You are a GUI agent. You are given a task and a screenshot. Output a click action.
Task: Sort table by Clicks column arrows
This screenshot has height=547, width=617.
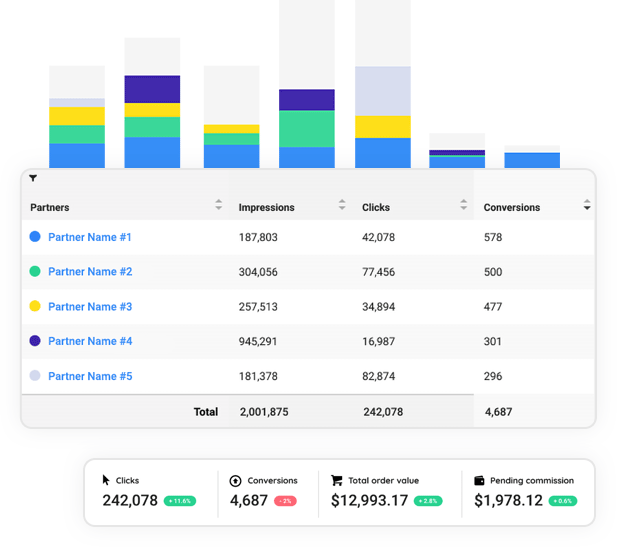(x=464, y=205)
